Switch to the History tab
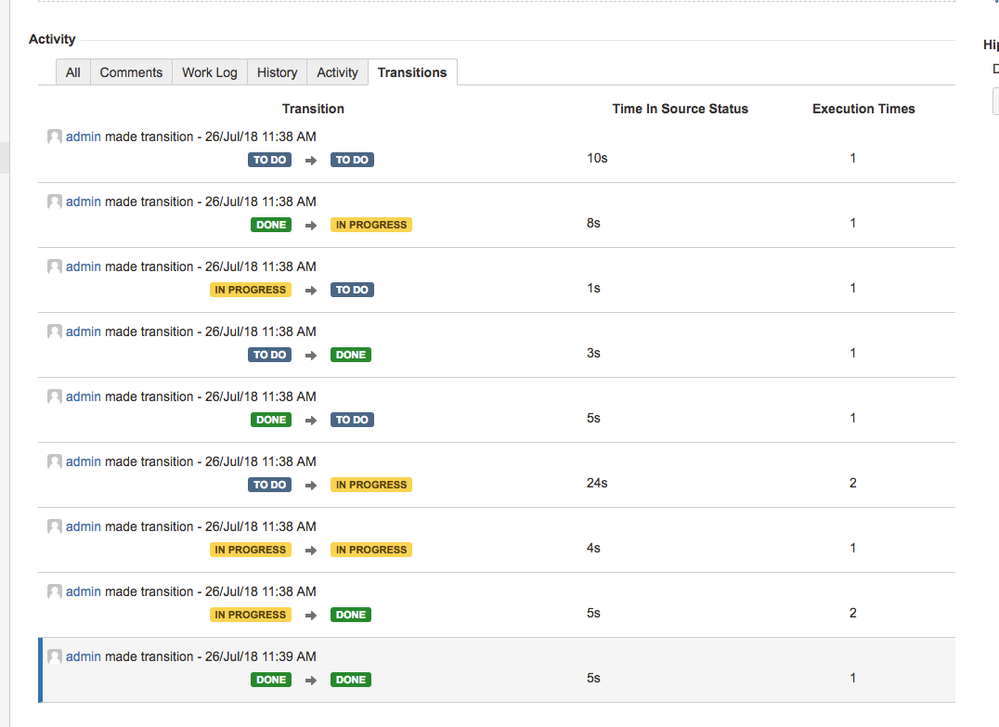Image resolution: width=999 pixels, height=727 pixels. (277, 73)
